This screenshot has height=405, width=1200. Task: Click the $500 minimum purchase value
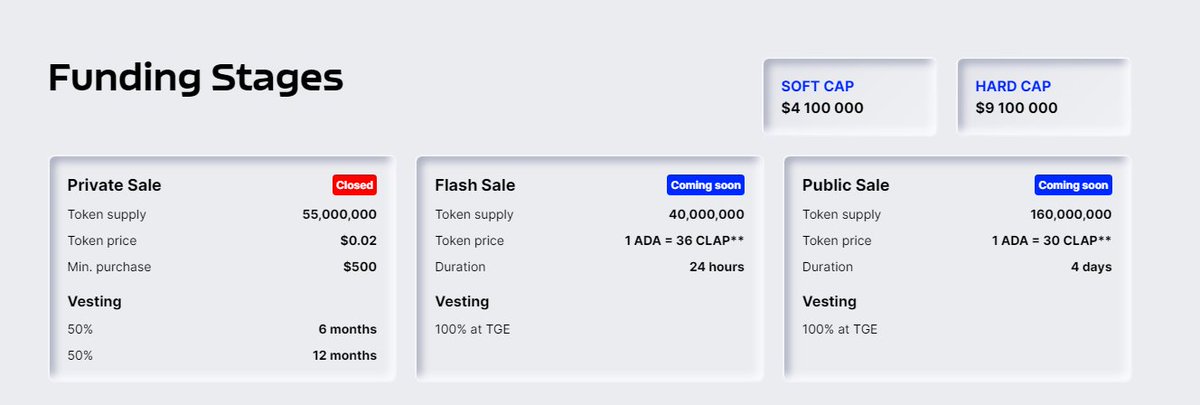[358, 267]
